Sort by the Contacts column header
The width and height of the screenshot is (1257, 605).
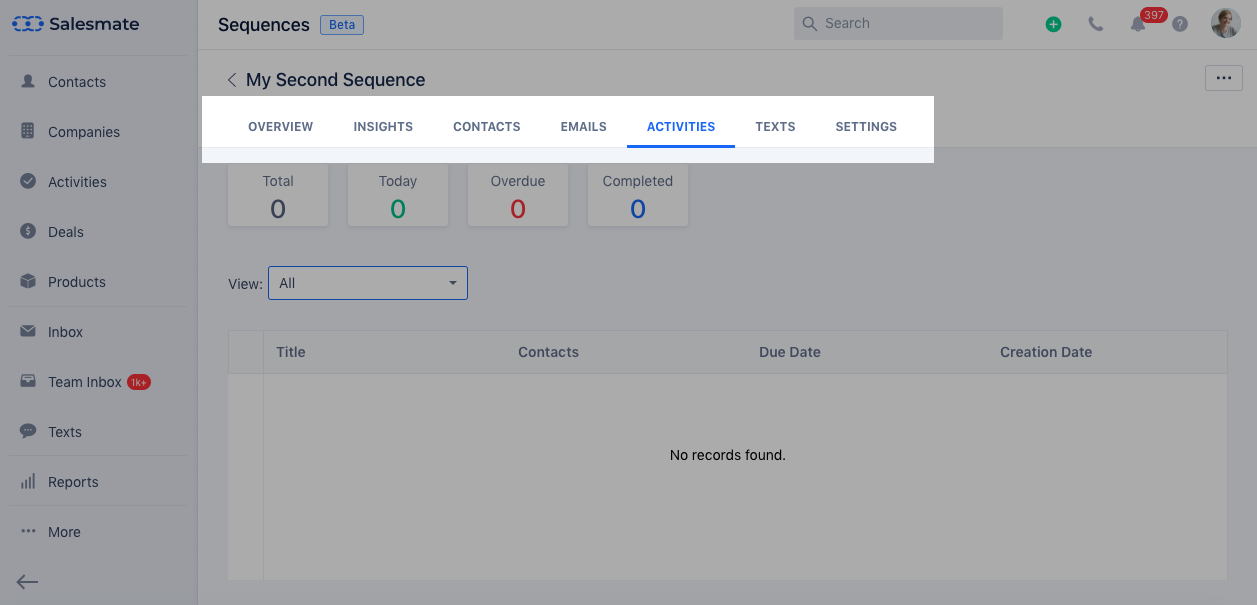[x=548, y=352]
